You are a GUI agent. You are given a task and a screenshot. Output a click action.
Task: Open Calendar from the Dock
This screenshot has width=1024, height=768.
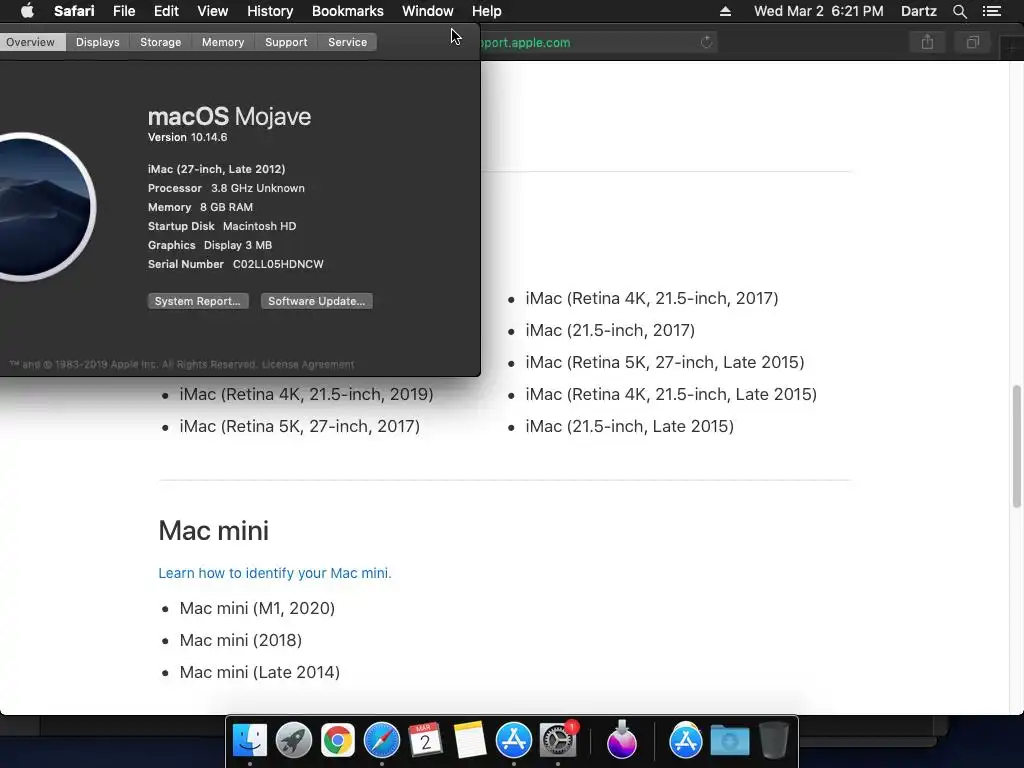(425, 741)
